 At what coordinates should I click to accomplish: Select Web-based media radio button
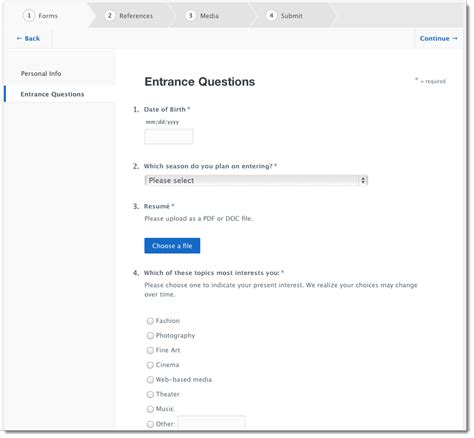(150, 380)
